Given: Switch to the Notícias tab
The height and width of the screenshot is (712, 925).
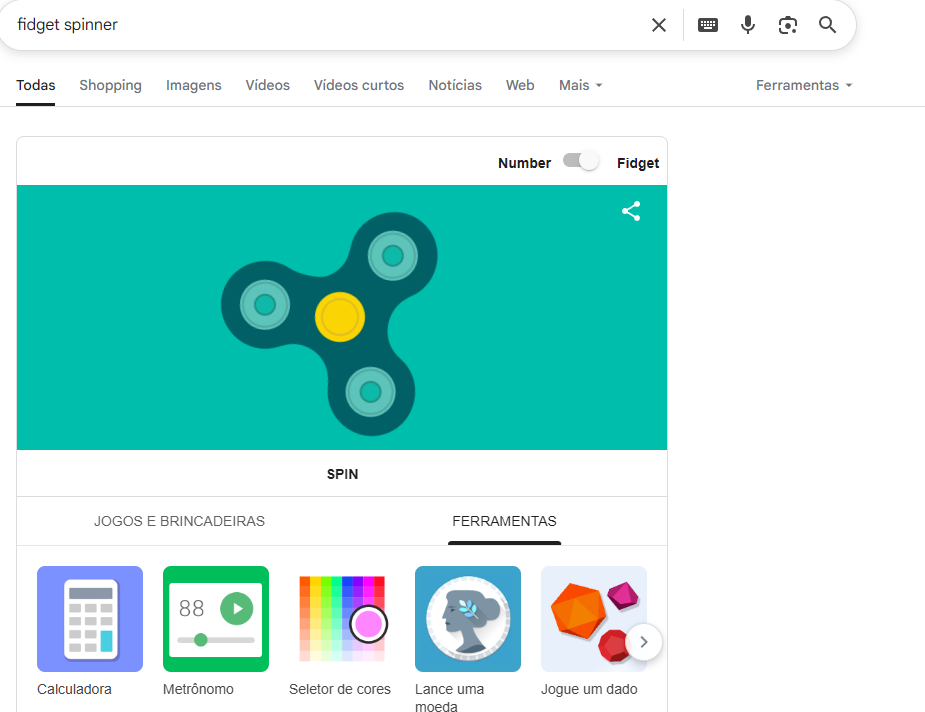Looking at the screenshot, I should click(455, 86).
